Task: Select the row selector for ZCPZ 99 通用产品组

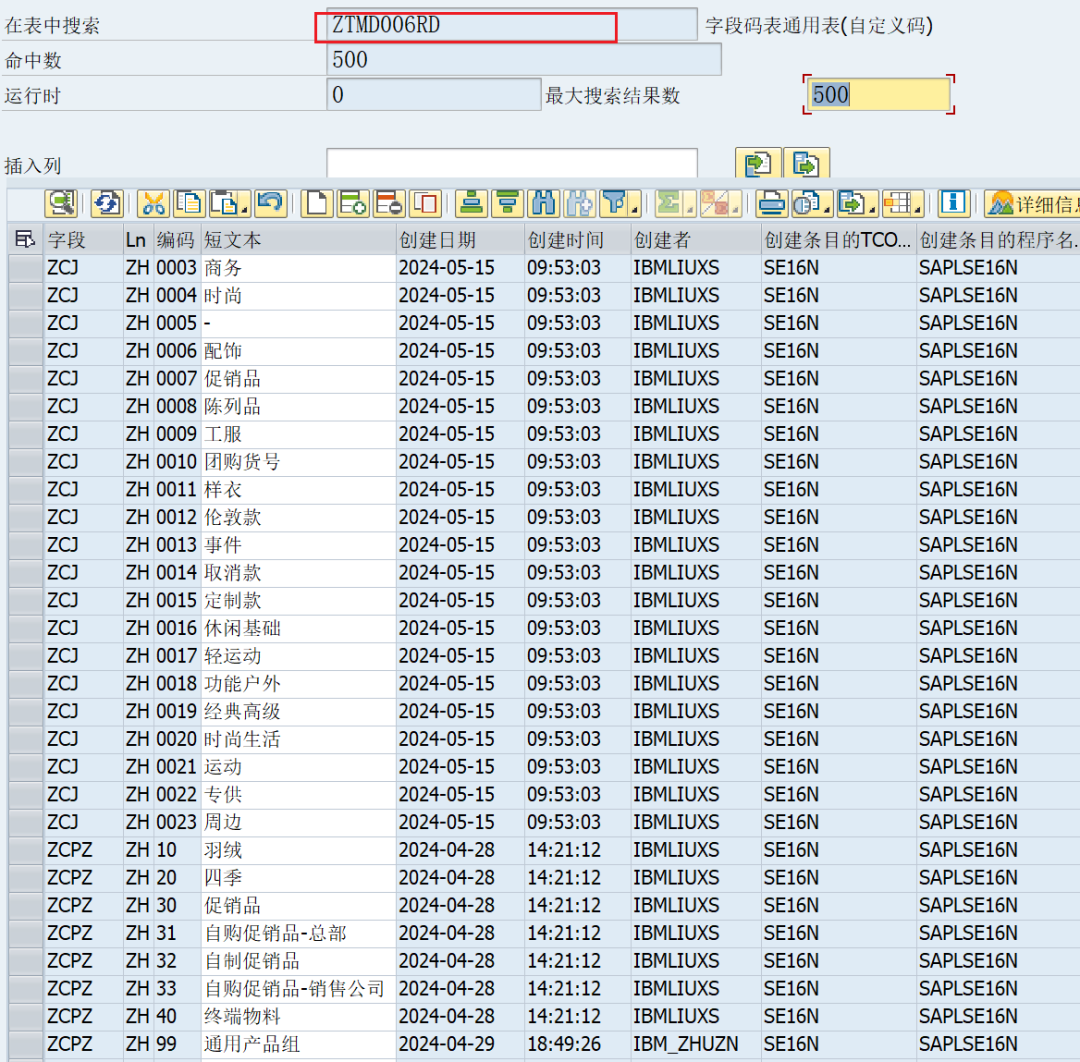Action: (x=25, y=1044)
